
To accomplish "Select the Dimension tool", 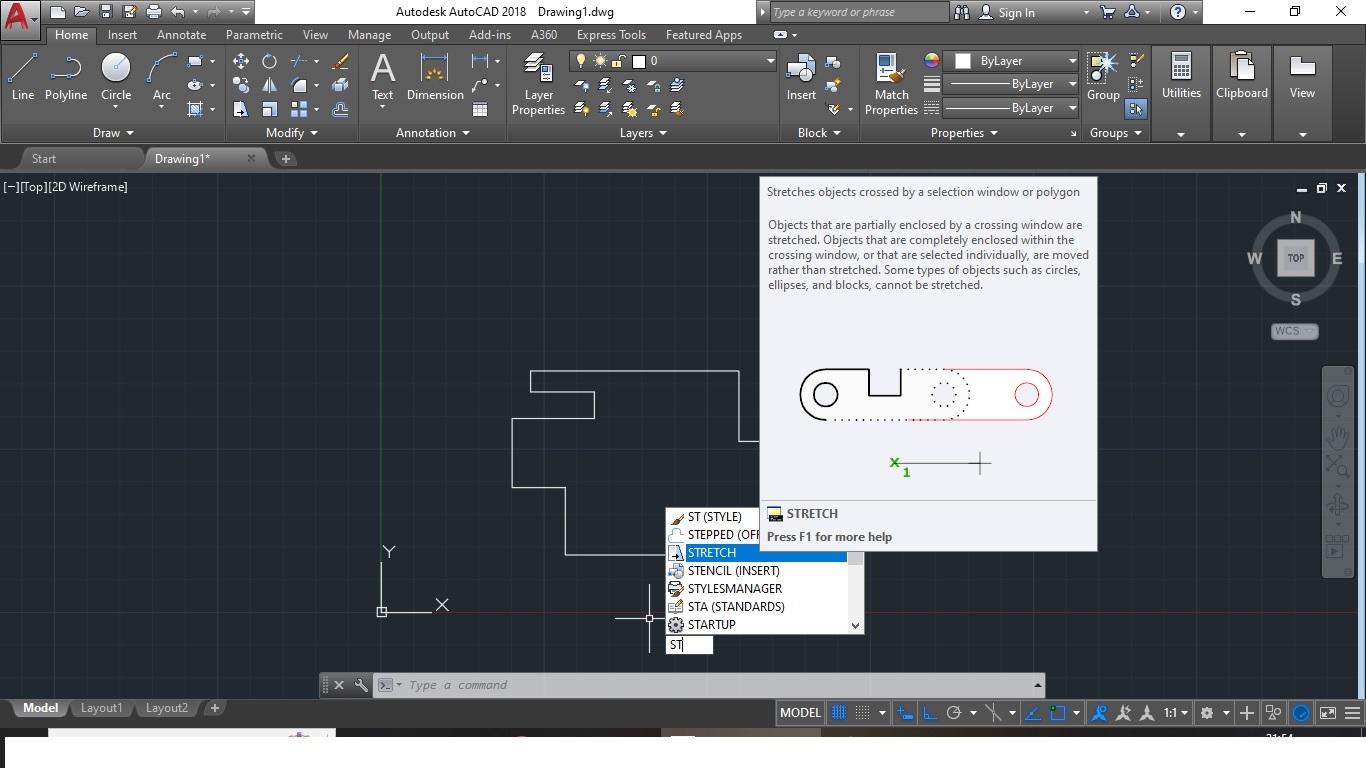I will pos(435,78).
